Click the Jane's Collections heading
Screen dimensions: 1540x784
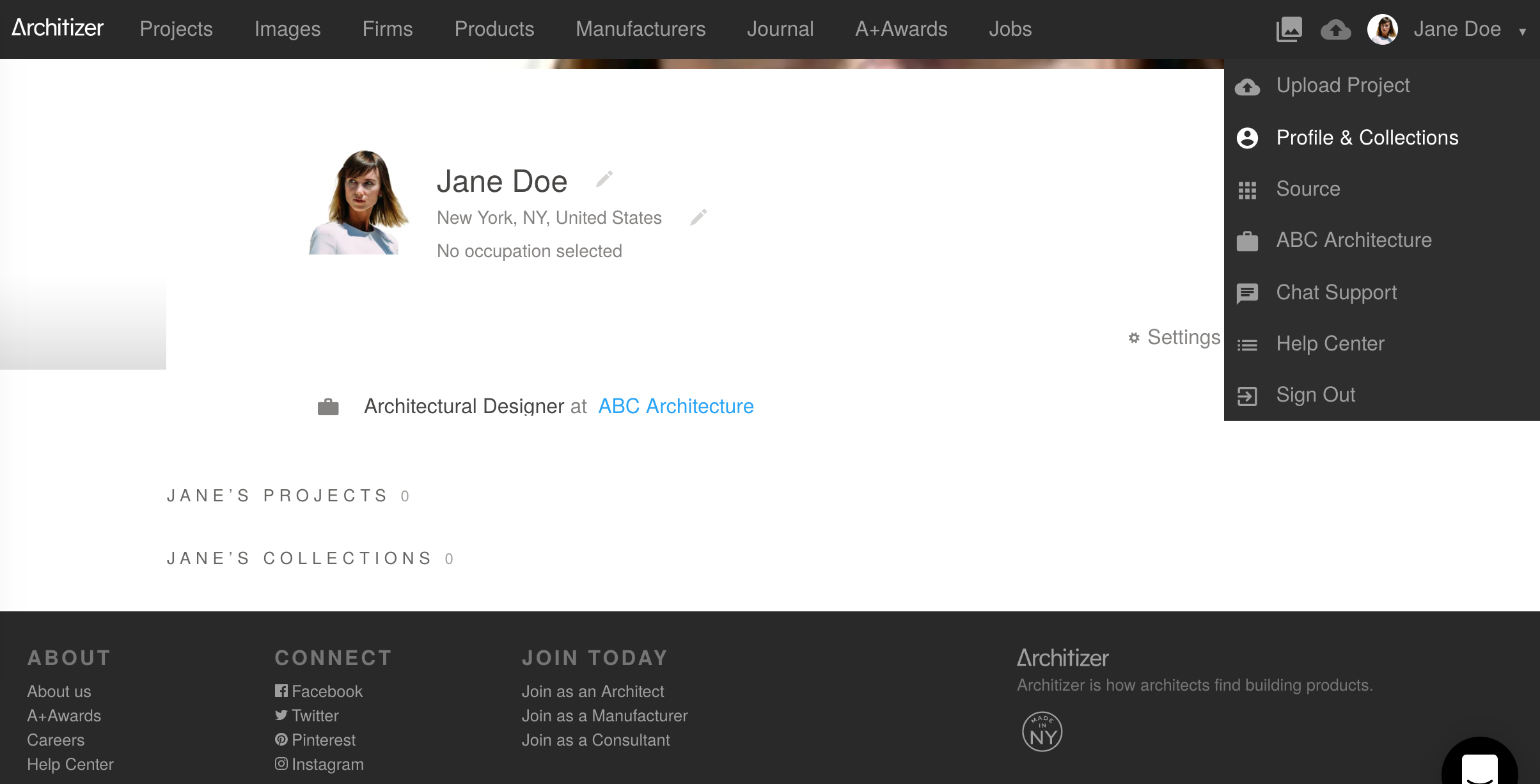pyautogui.click(x=299, y=558)
